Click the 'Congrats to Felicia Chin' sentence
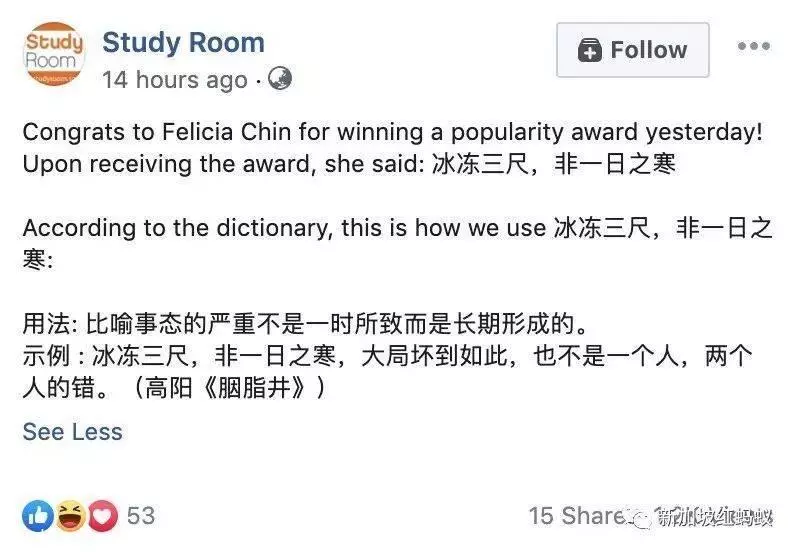 coord(393,132)
